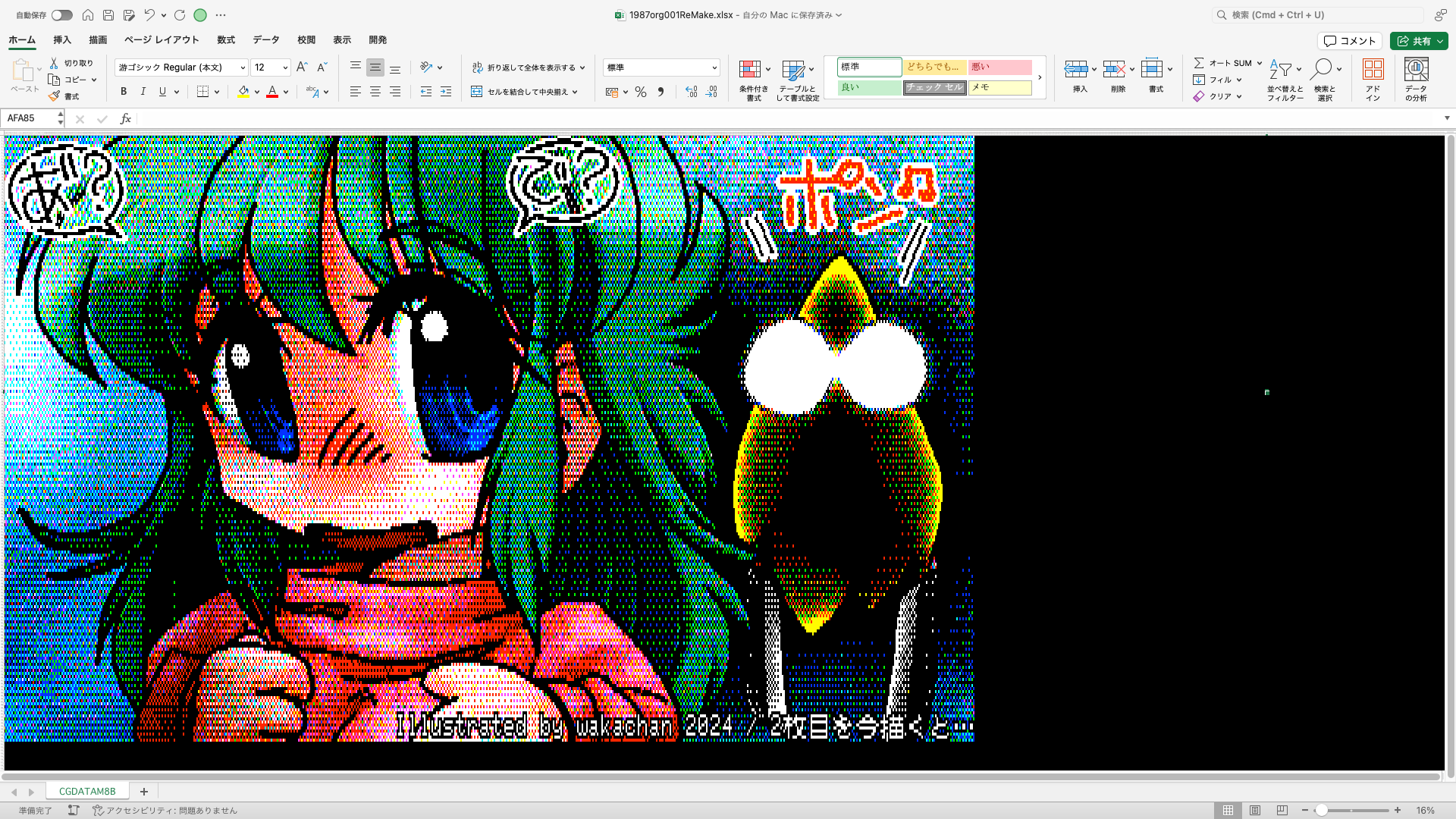
Task: Click the Redo icon
Action: 180,15
